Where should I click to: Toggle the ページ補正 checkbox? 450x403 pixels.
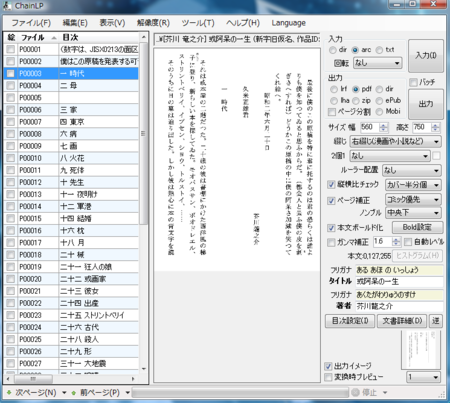point(331,200)
